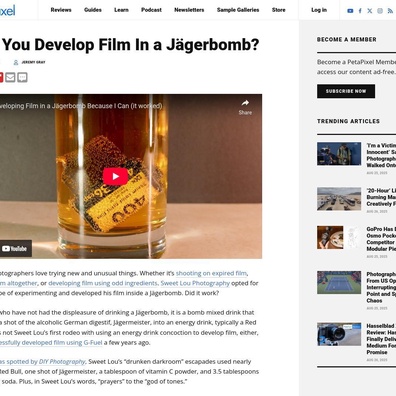396x396 pixels.
Task: Open the Learn menu
Action: (x=121, y=10)
